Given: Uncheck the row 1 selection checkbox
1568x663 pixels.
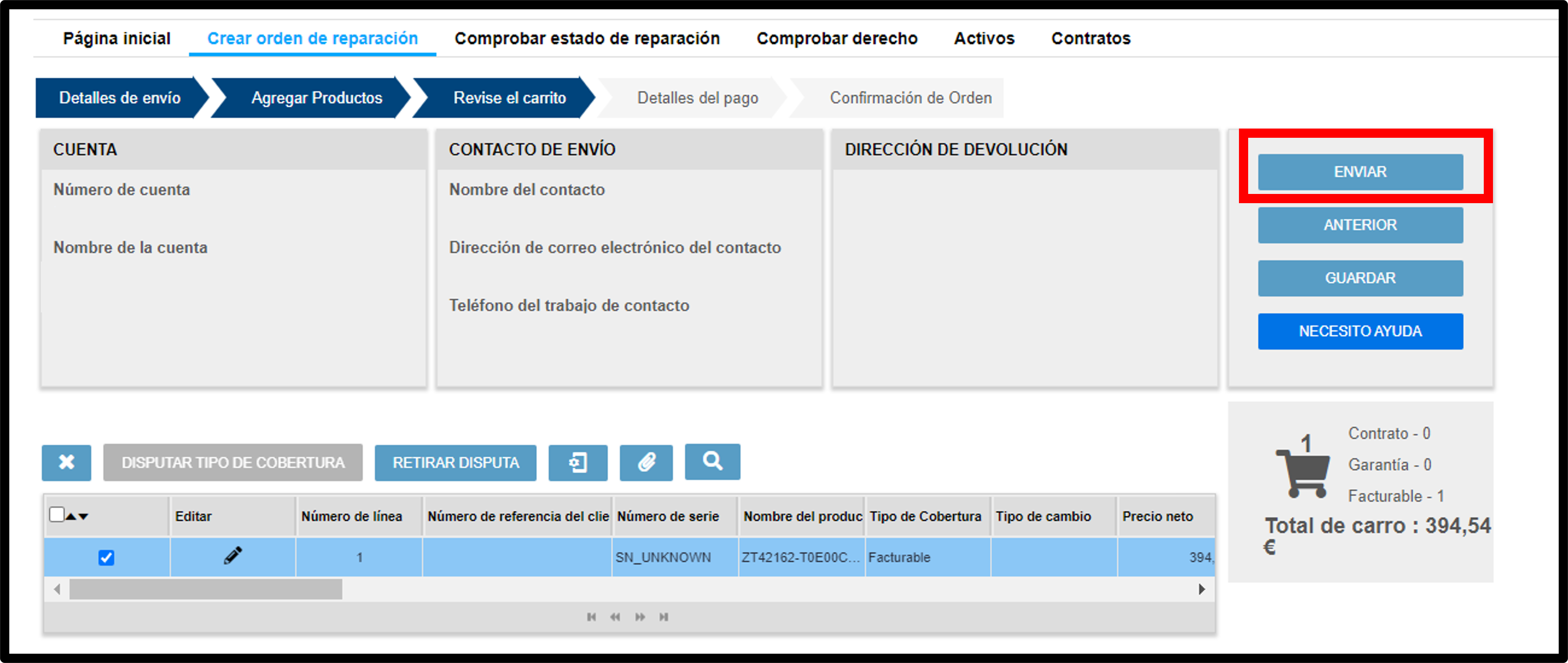Looking at the screenshot, I should pyautogui.click(x=106, y=557).
